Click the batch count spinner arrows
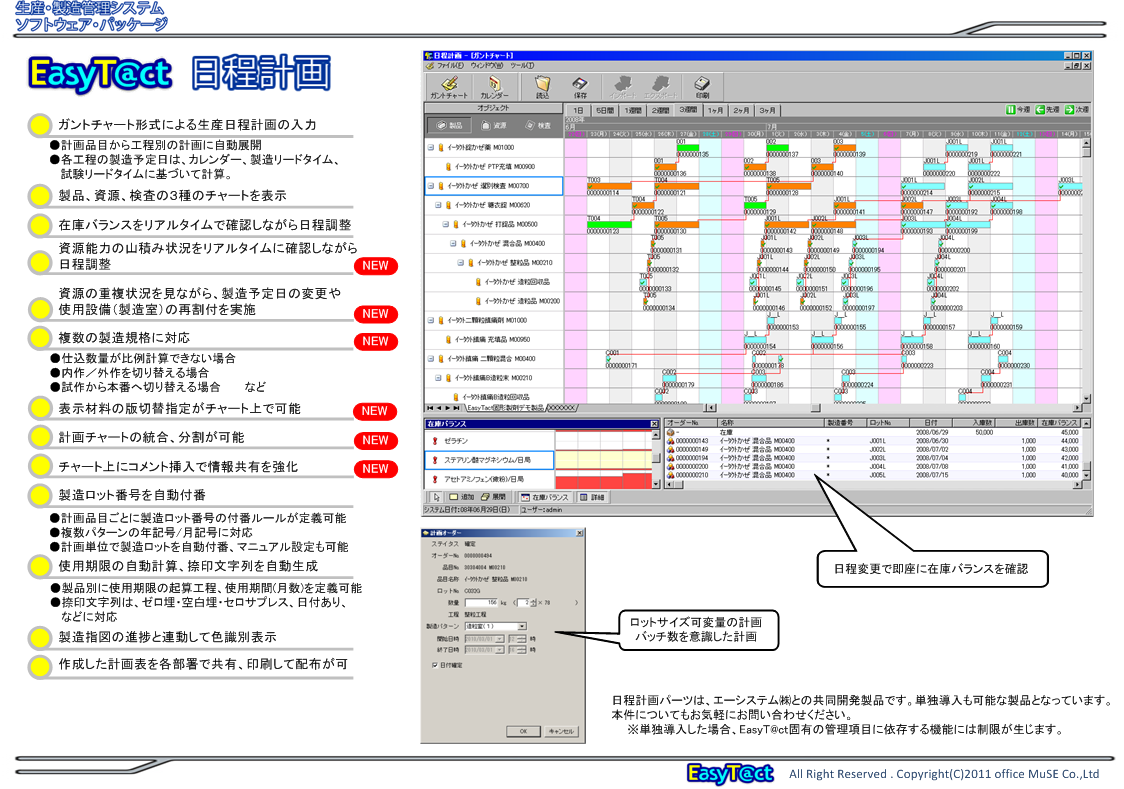 click(x=533, y=603)
